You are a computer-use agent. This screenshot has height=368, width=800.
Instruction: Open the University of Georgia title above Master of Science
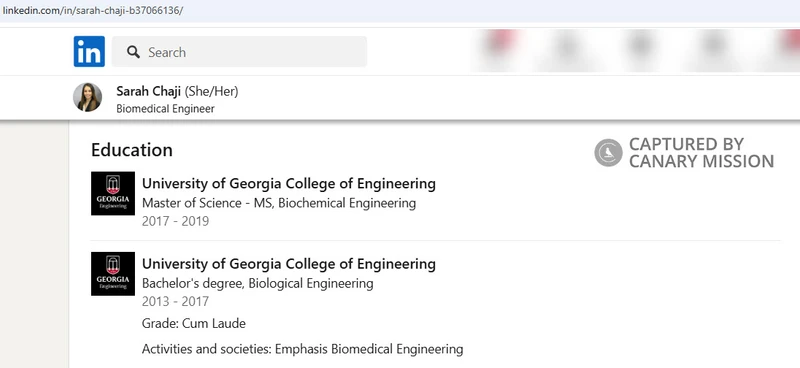(289, 183)
